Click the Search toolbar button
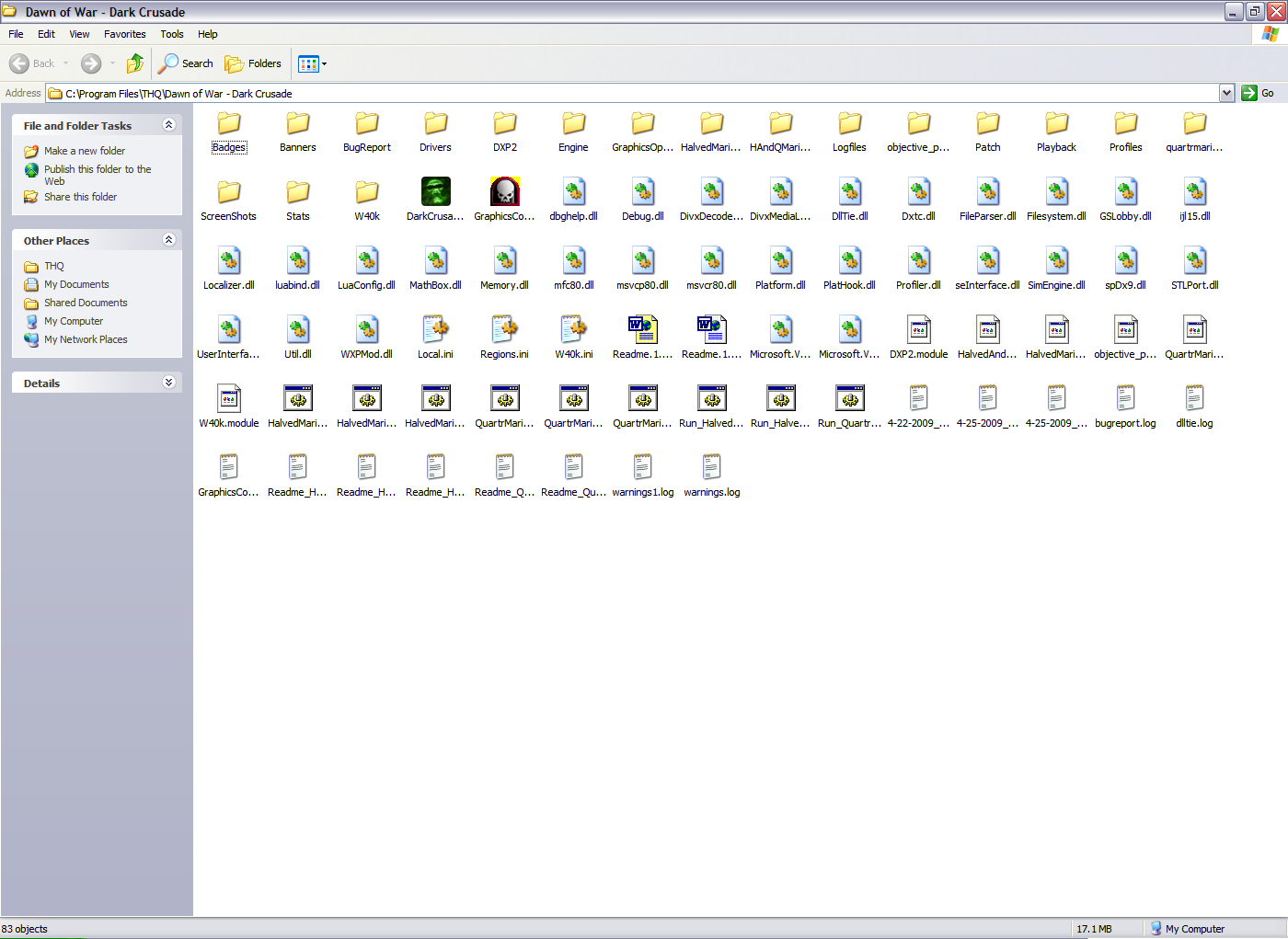This screenshot has height=939, width=1288. pos(186,63)
